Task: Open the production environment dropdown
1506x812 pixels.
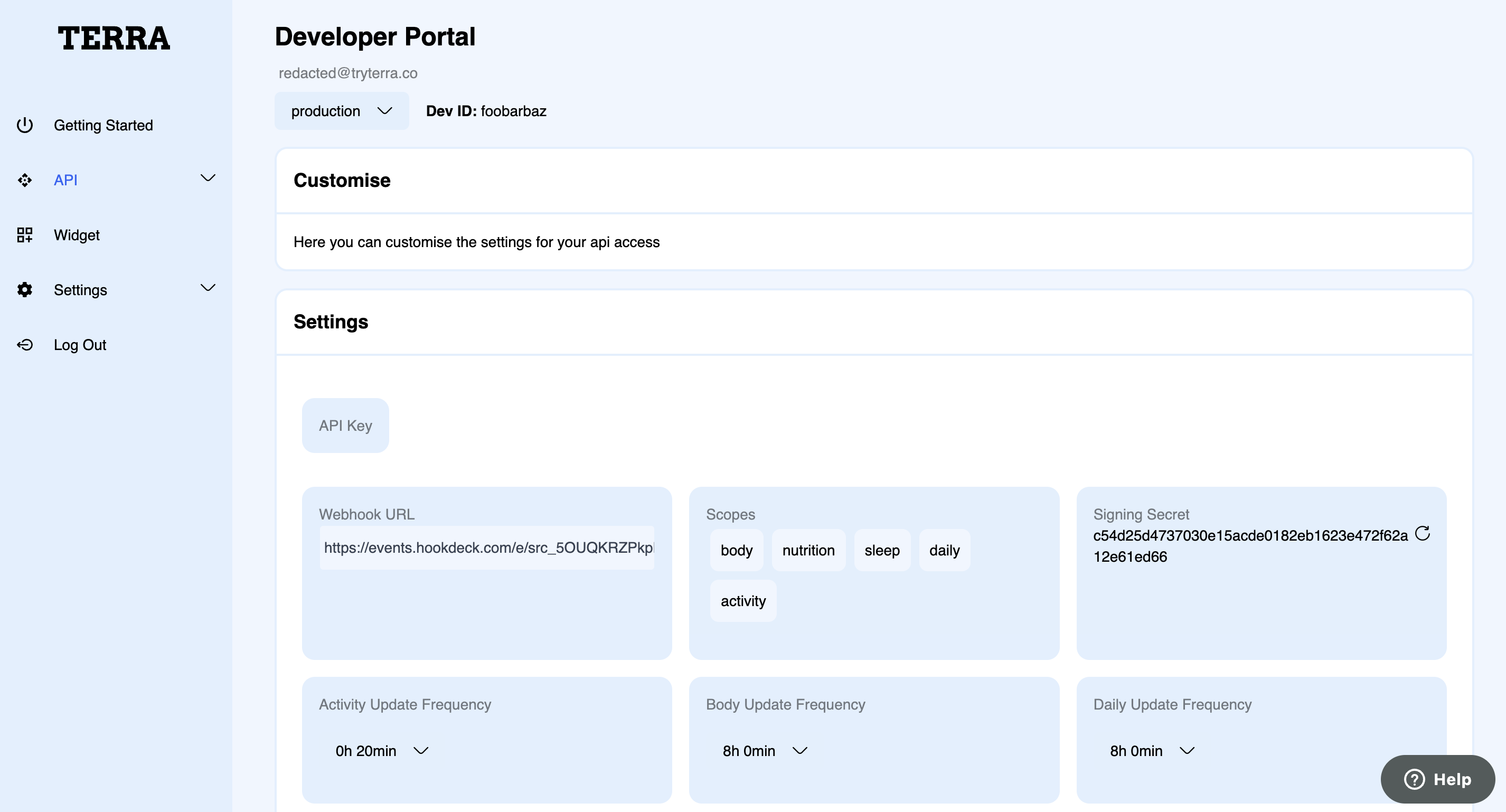Action: pyautogui.click(x=342, y=111)
